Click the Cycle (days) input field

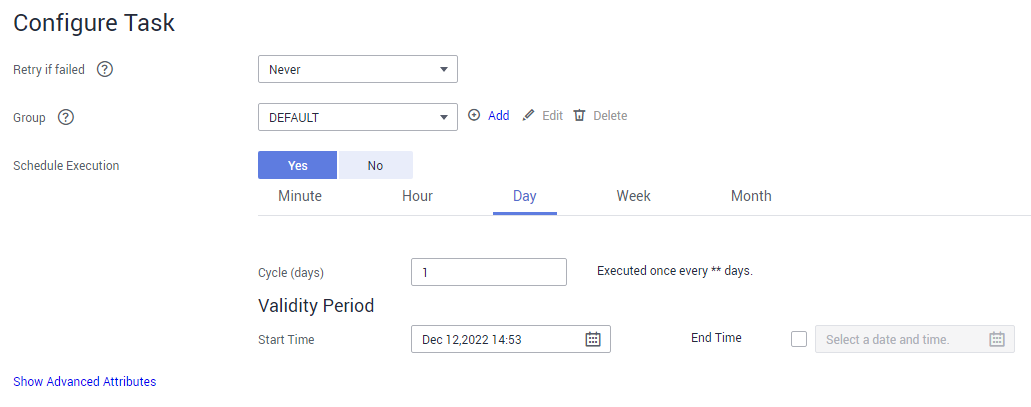pos(489,272)
